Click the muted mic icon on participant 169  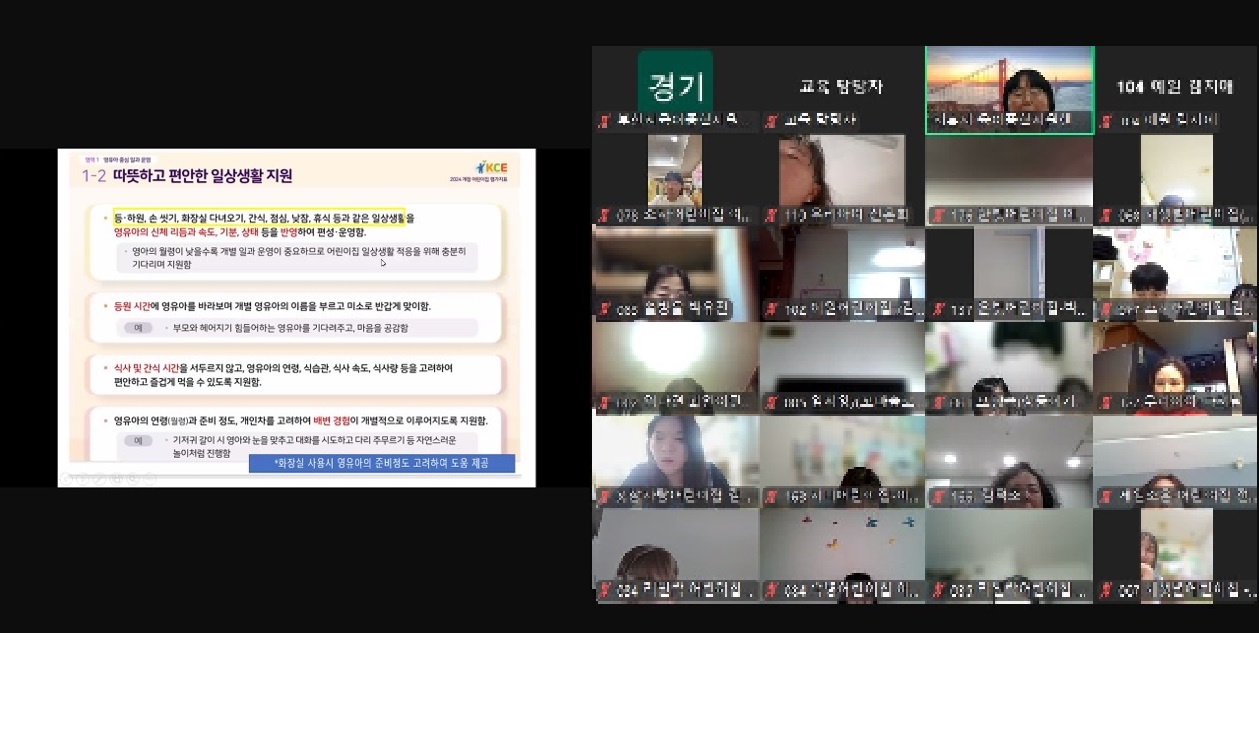[x=771, y=496]
